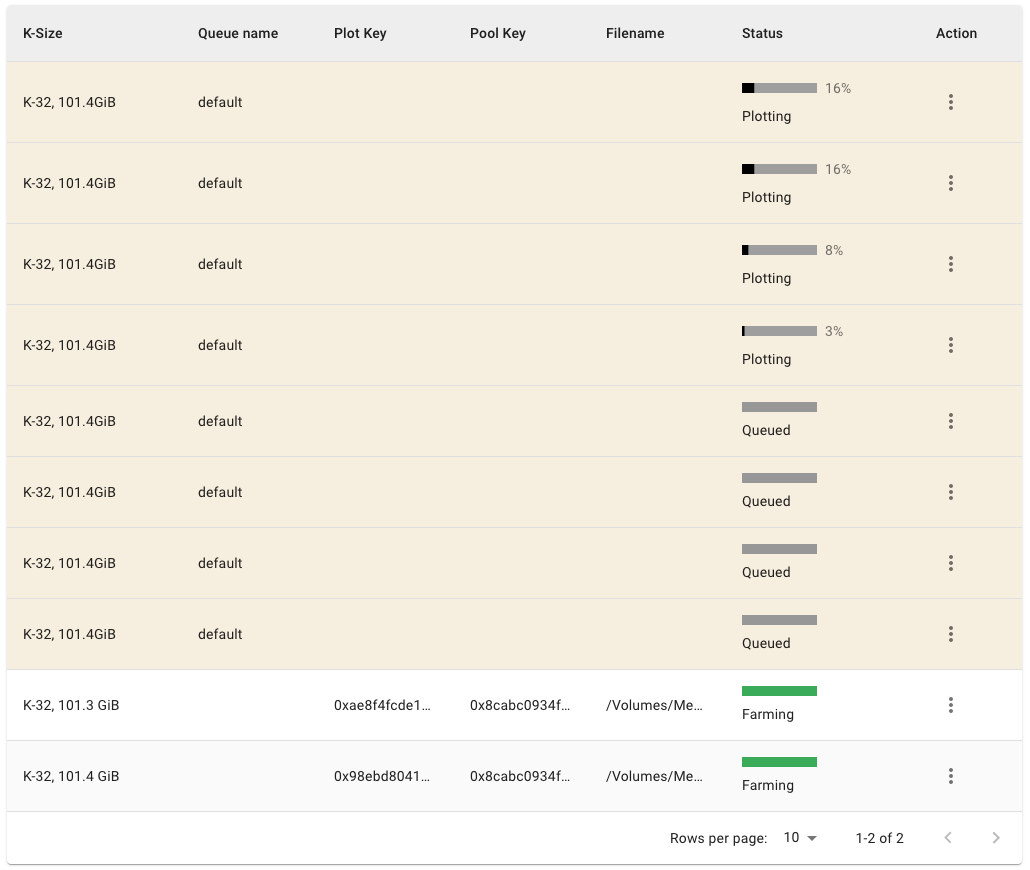
Task: Click filename cell of 101.3 GiB plot
Action: [x=654, y=705]
